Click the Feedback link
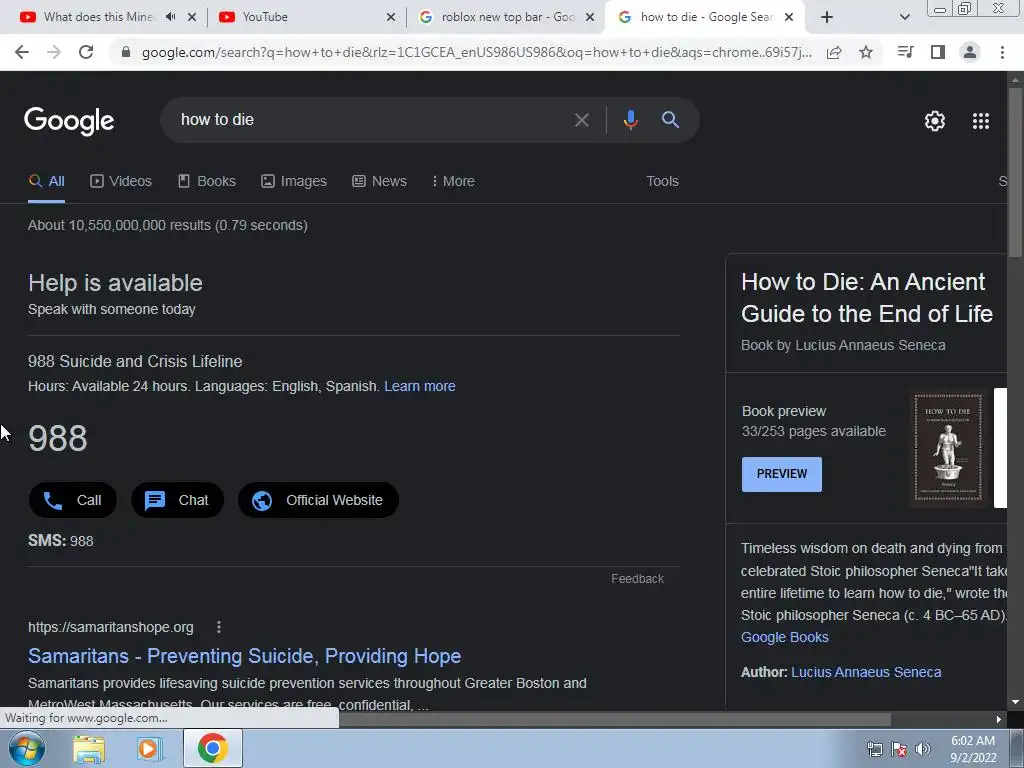The height and width of the screenshot is (768, 1024). point(637,579)
